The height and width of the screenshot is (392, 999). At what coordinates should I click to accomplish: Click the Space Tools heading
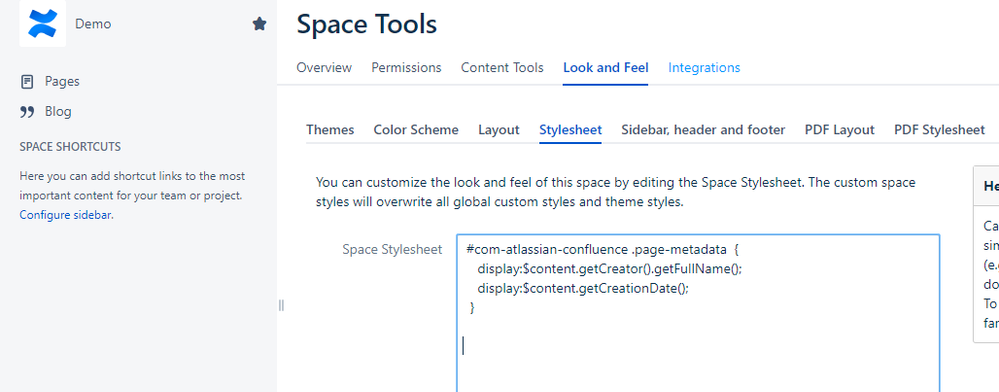pyautogui.click(x=366, y=25)
